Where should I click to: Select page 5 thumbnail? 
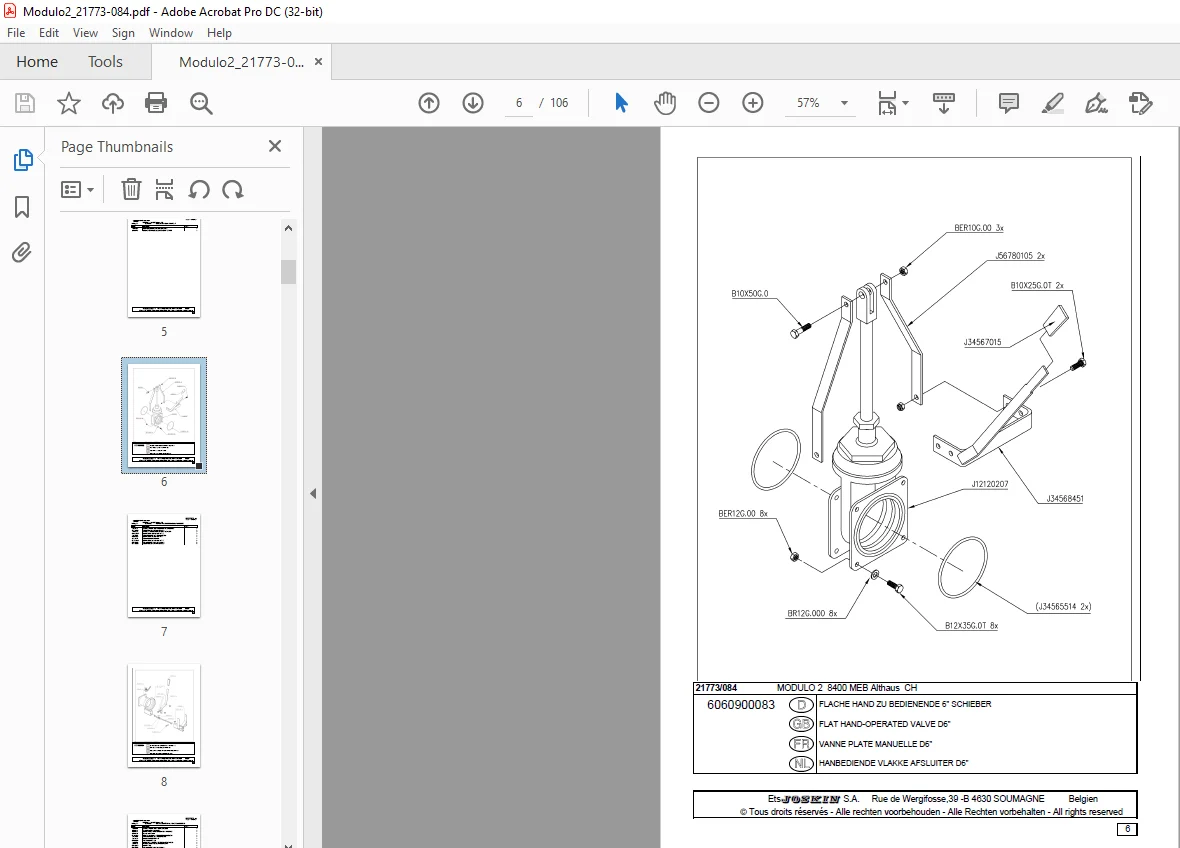click(164, 268)
